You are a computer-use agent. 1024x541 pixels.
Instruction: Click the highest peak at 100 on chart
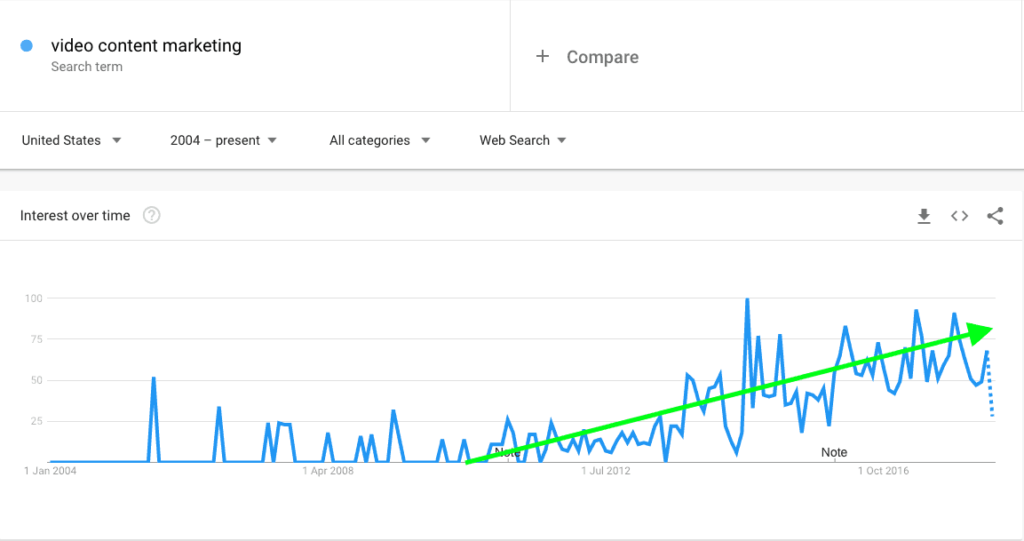click(747, 300)
